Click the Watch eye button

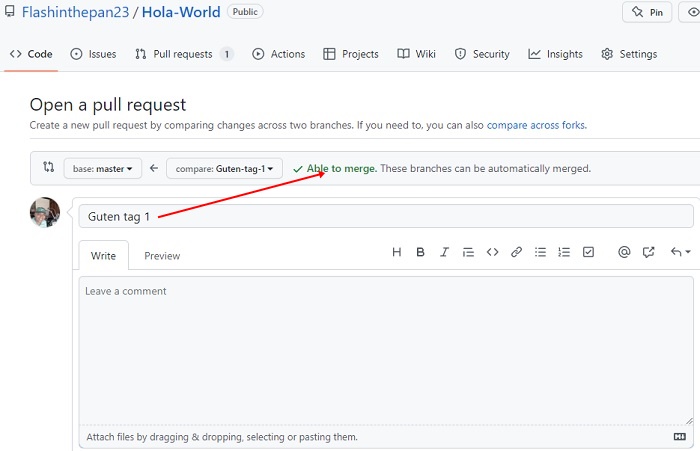692,12
